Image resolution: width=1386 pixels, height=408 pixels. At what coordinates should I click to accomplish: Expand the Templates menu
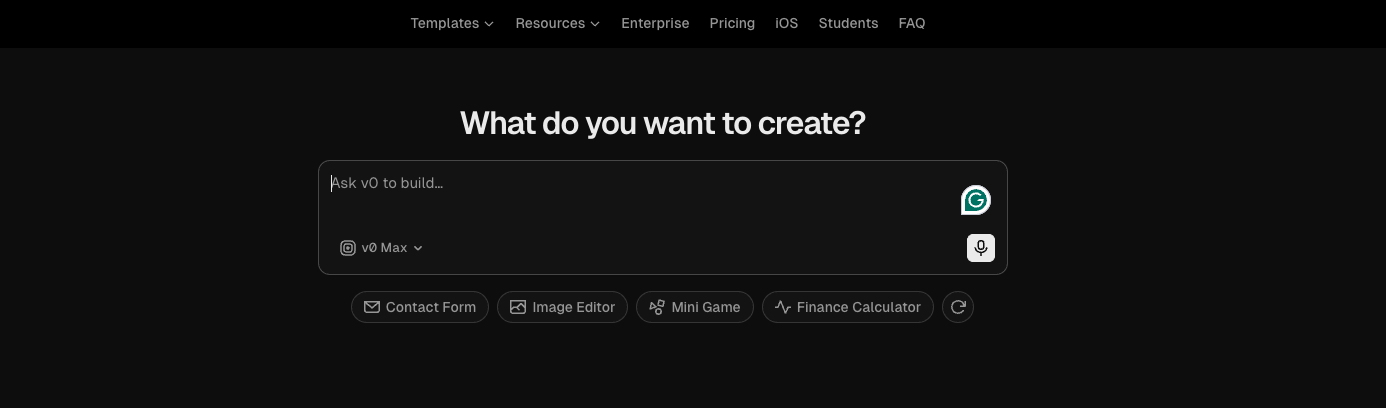[452, 23]
